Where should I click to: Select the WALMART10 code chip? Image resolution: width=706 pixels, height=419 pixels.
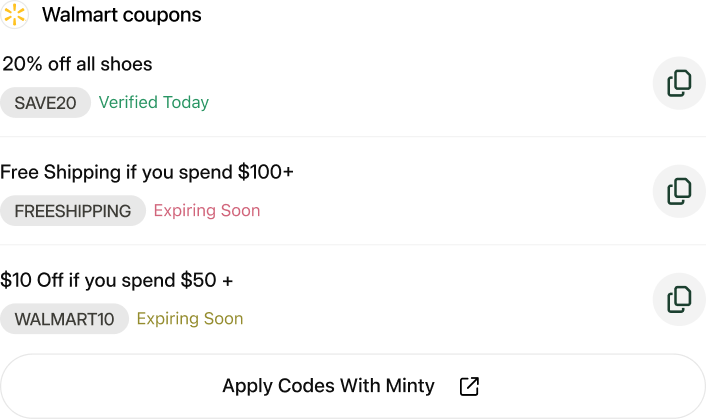click(64, 319)
